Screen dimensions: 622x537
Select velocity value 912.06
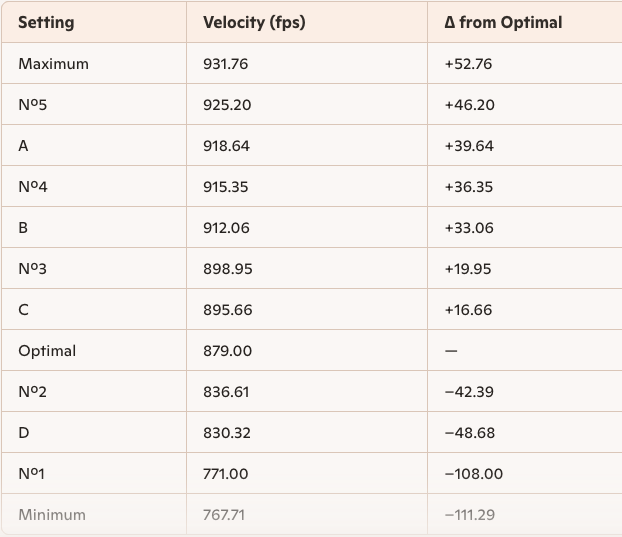pyautogui.click(x=226, y=228)
